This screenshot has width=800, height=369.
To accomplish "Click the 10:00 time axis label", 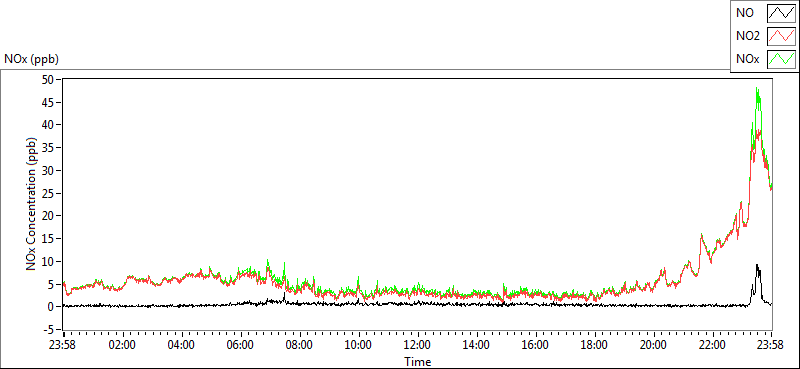I will pyautogui.click(x=358, y=345).
